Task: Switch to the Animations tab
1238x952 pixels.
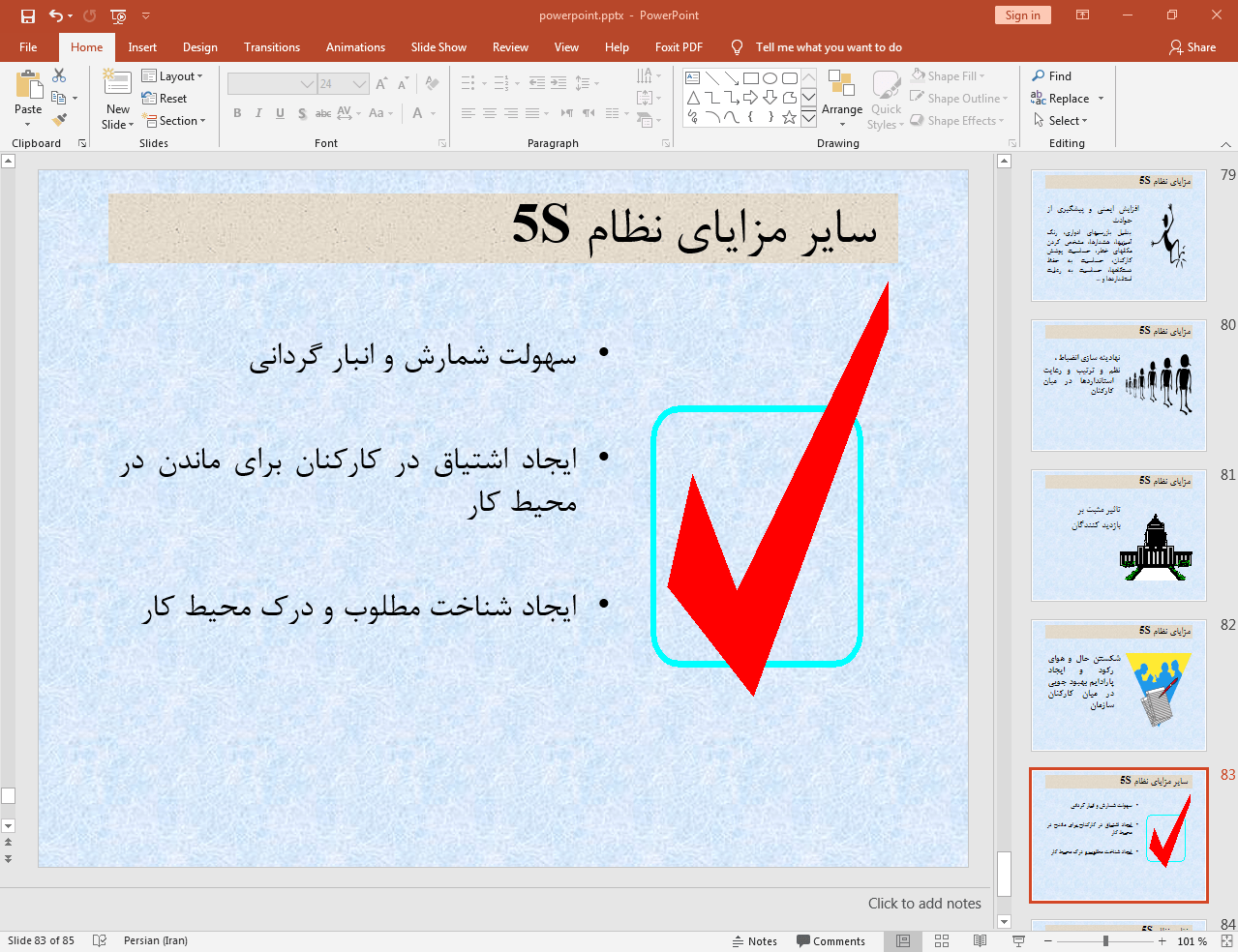Action: tap(355, 46)
